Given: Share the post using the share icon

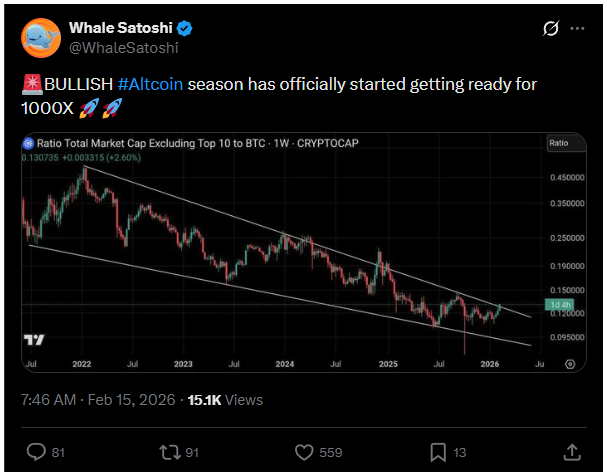Looking at the screenshot, I should (573, 452).
